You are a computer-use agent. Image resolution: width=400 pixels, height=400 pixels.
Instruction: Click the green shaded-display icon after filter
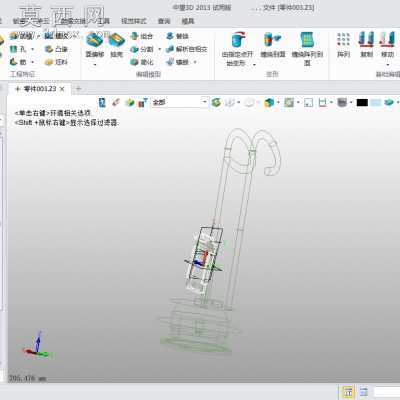tap(216, 102)
